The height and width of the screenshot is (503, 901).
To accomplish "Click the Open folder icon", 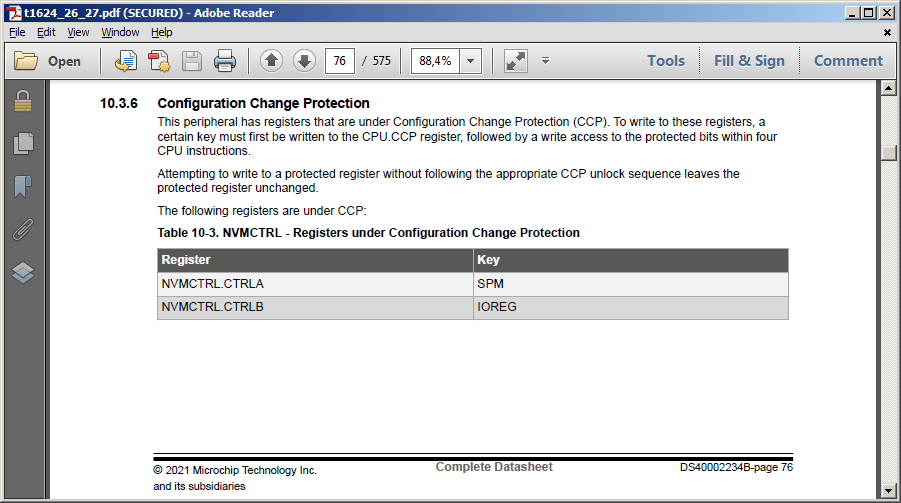I will coord(25,60).
